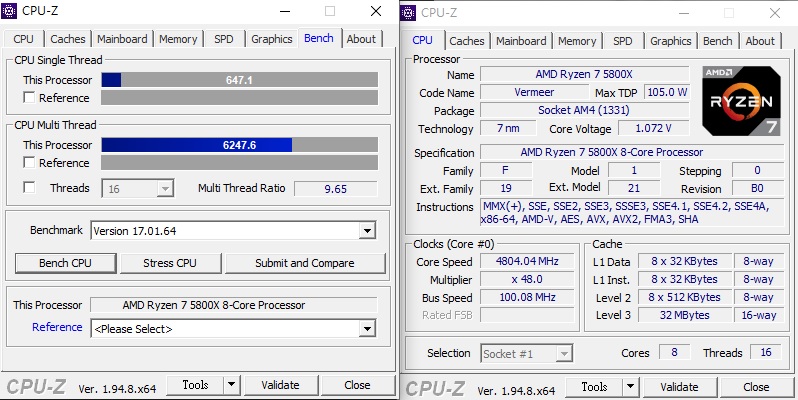
Task: Click the Specification field text
Action: coord(632,152)
